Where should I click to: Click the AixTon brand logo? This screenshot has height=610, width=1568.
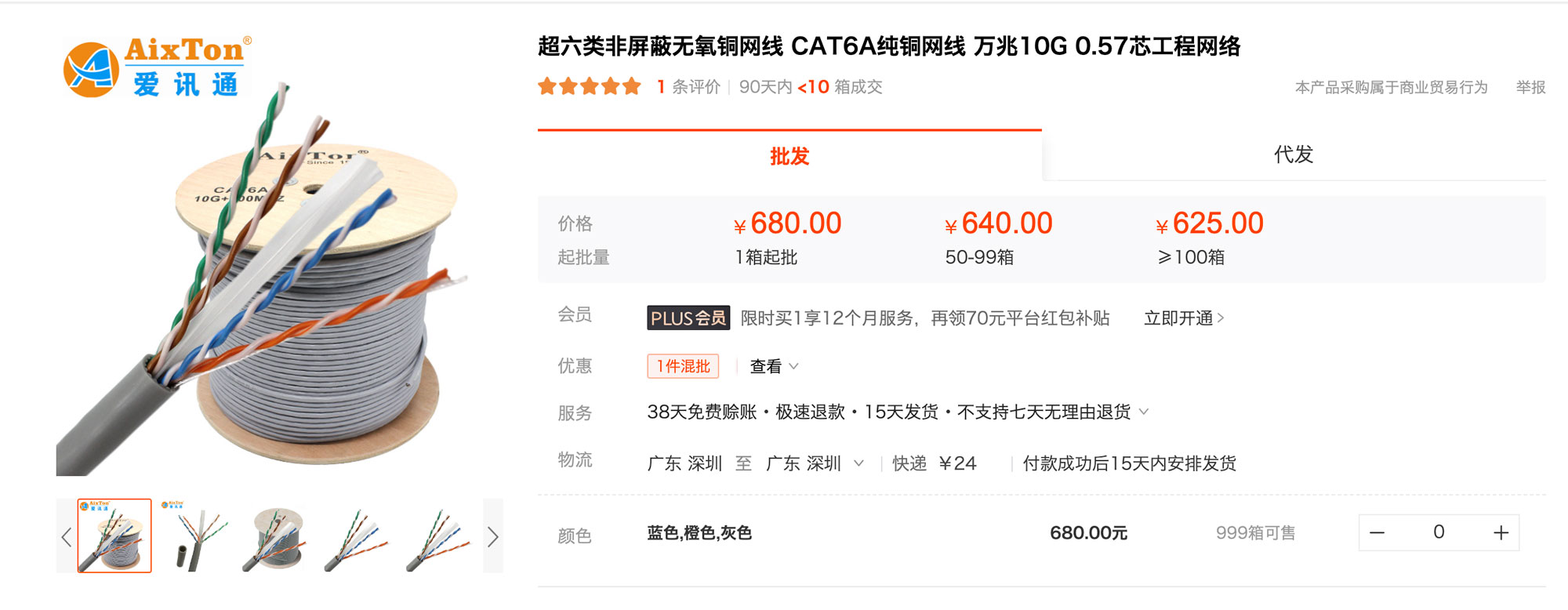(x=158, y=68)
